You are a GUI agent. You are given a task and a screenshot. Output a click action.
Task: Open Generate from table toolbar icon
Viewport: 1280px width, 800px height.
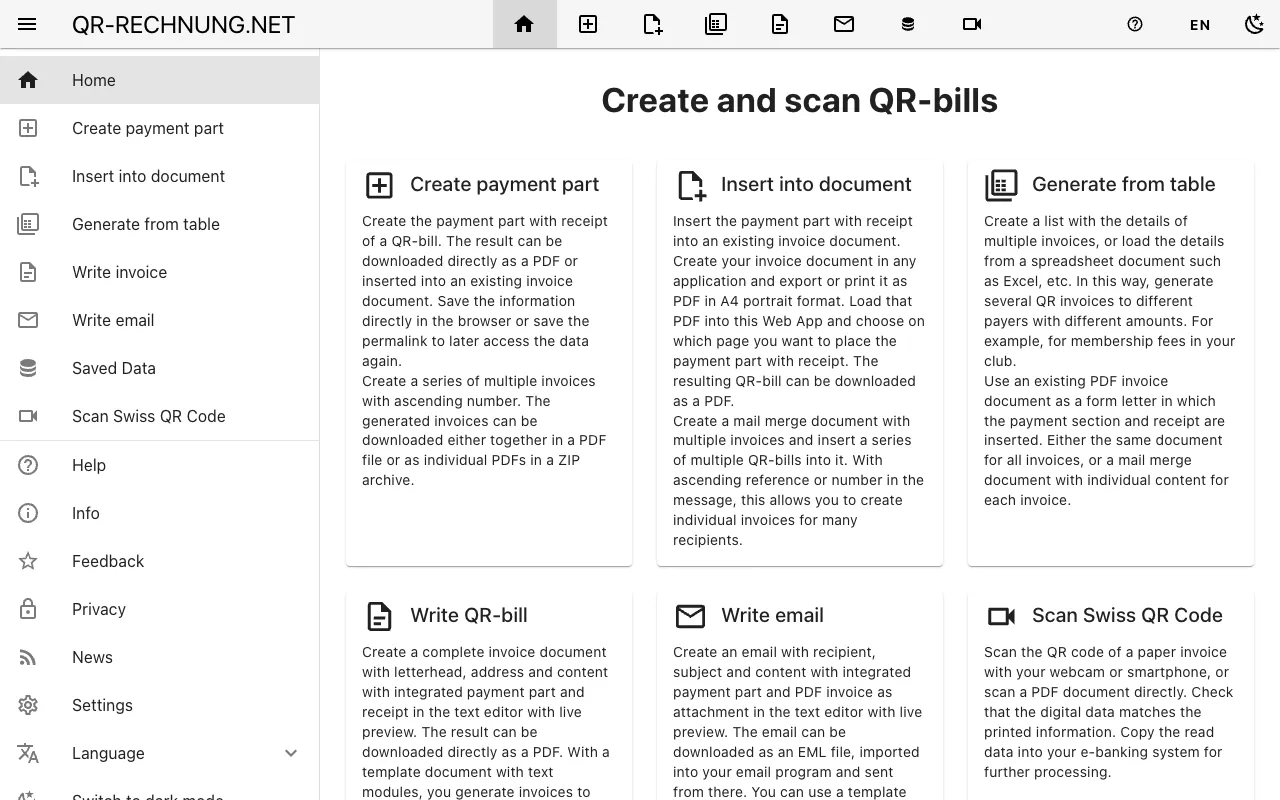pyautogui.click(x=716, y=24)
